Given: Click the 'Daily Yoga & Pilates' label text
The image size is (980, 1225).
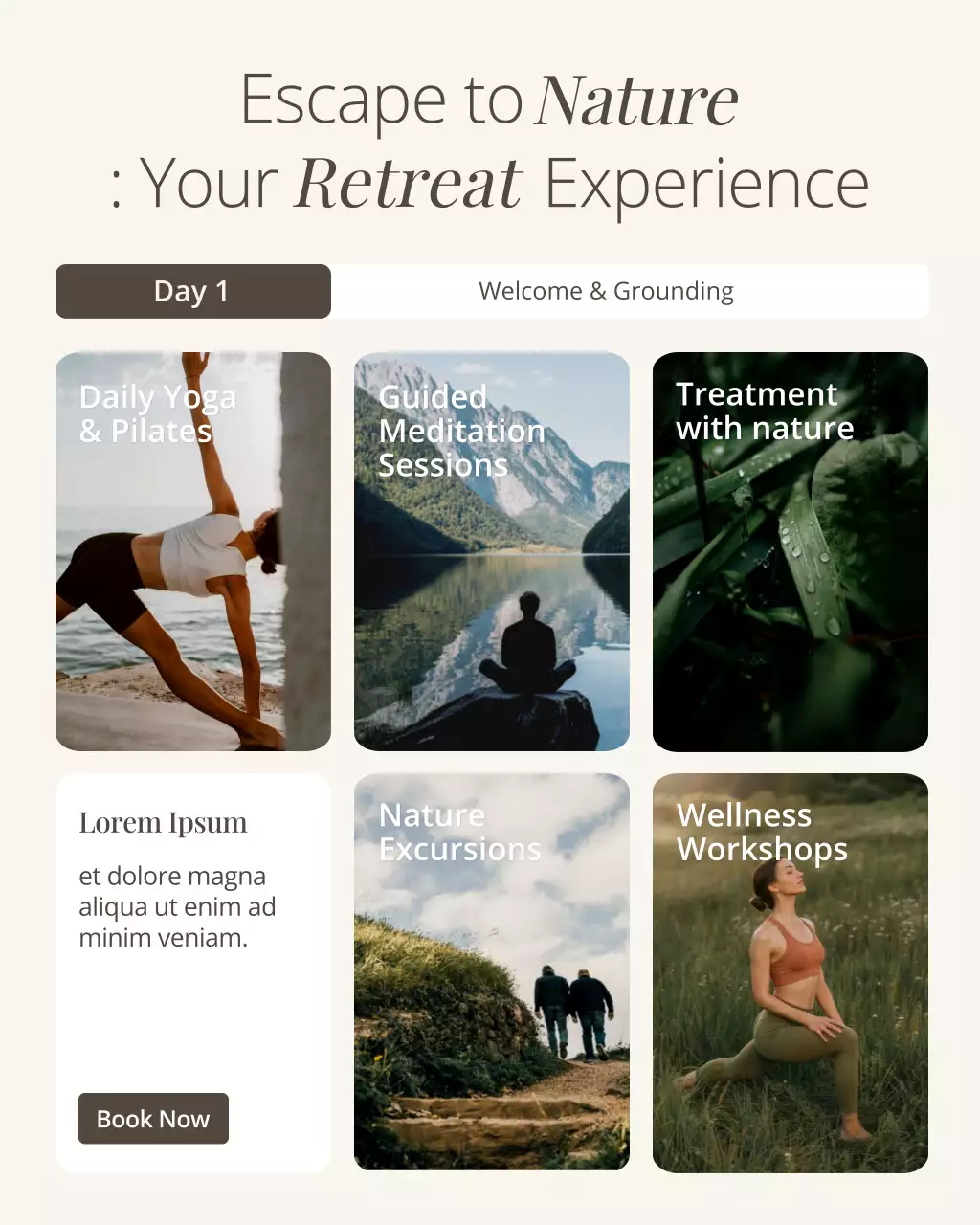Looking at the screenshot, I should pos(158,413).
